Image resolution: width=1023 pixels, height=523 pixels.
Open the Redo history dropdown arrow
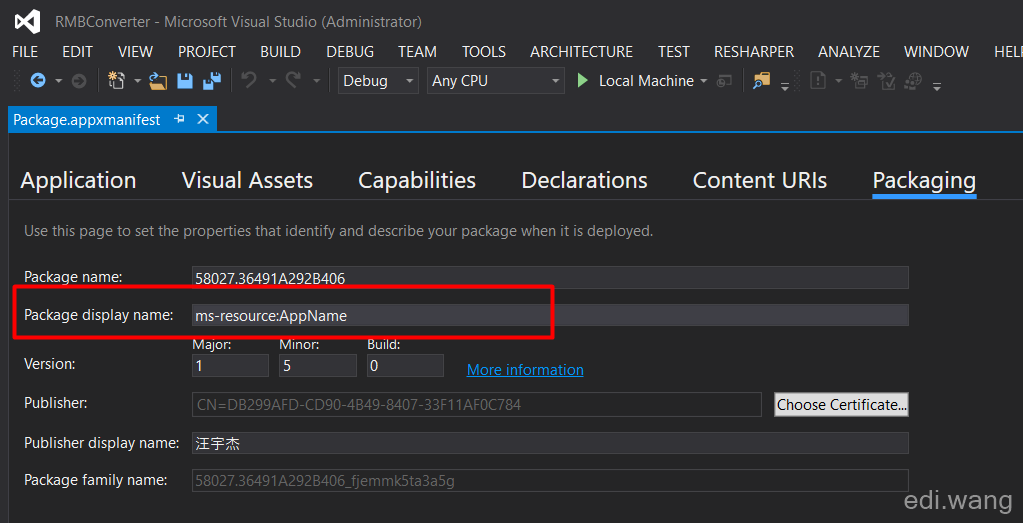pos(316,82)
